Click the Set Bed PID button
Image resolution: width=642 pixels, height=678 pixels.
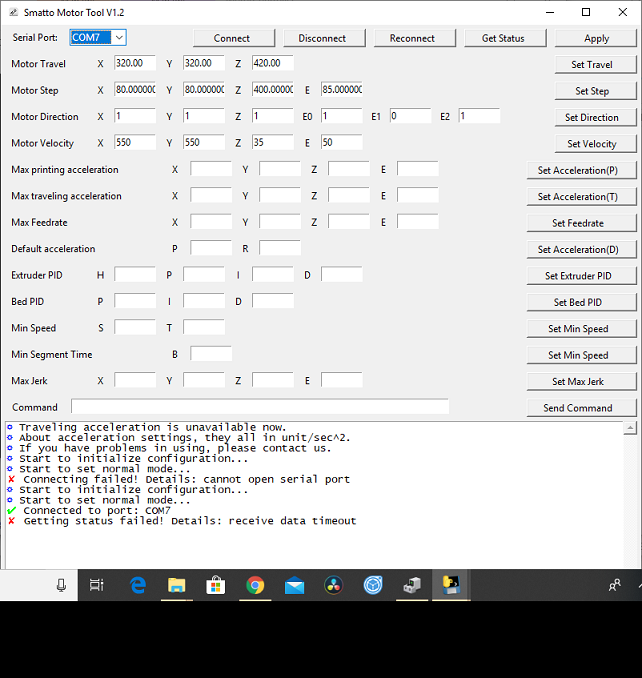(x=581, y=302)
